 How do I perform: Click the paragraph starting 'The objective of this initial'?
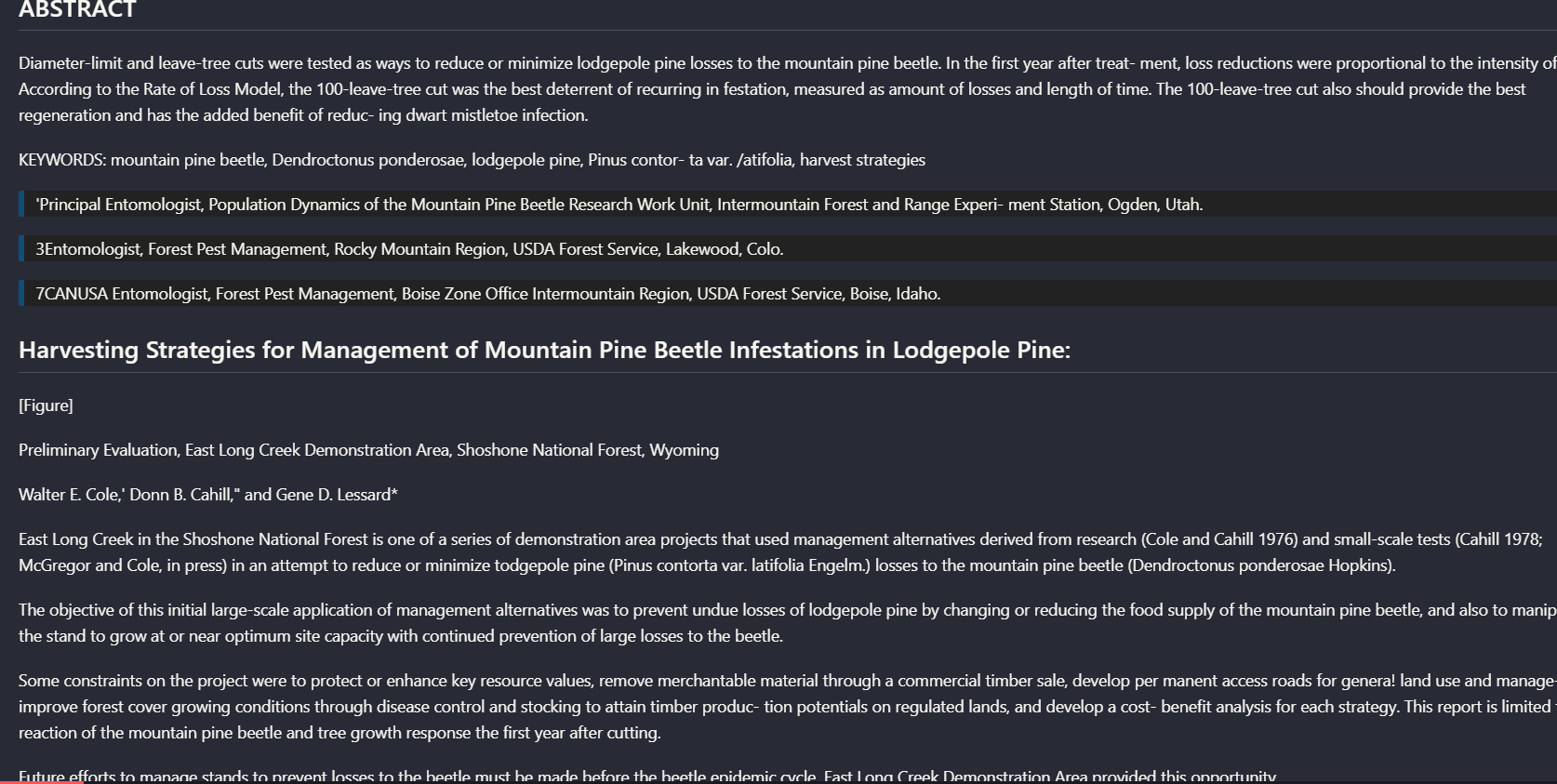(788, 623)
